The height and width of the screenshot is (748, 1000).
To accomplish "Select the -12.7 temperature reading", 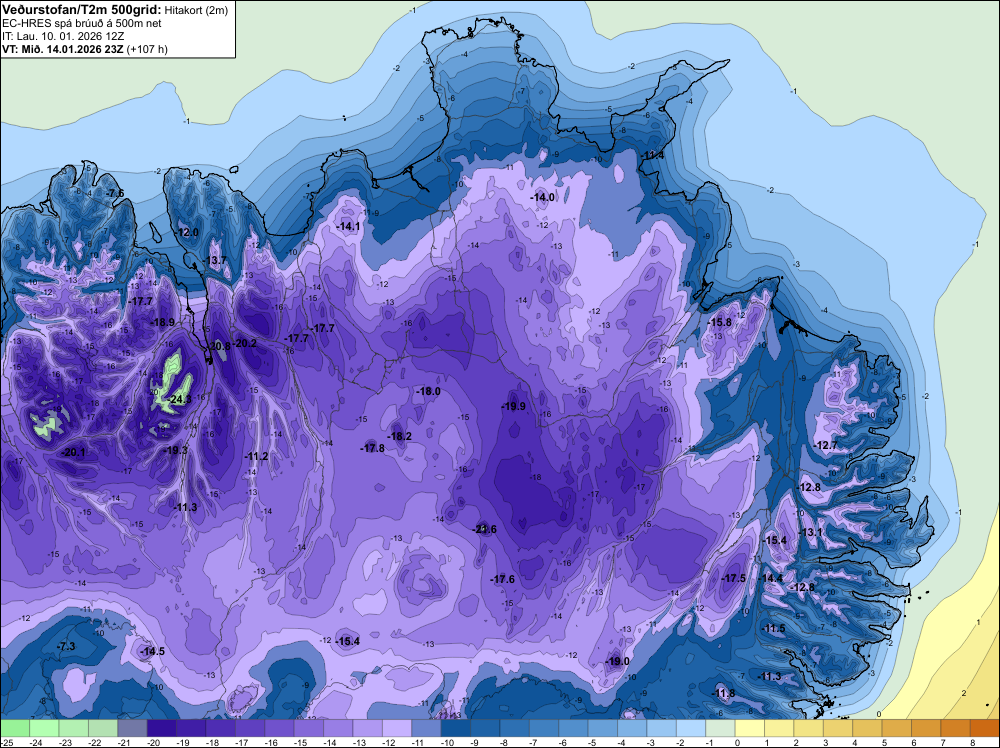I will click(x=826, y=445).
